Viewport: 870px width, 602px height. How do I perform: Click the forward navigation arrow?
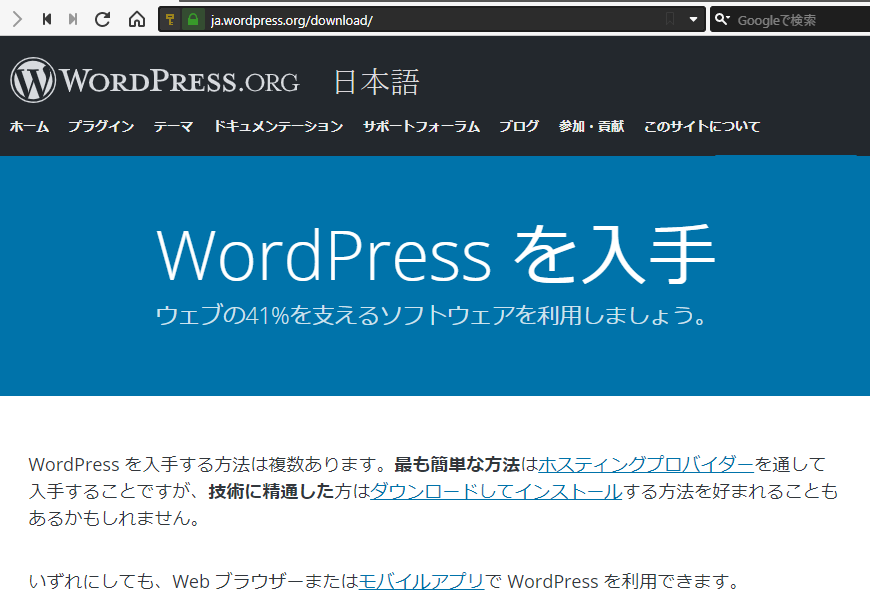(x=17, y=19)
